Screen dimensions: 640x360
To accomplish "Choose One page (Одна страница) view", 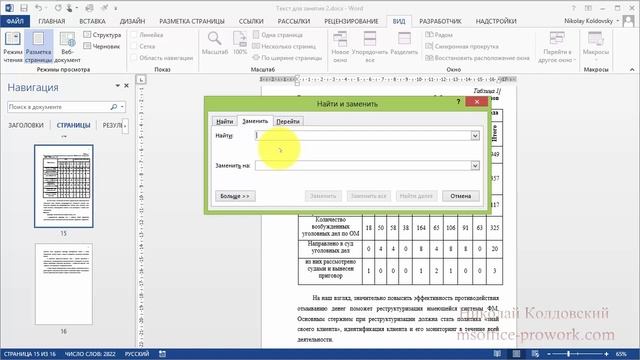I will [x=278, y=35].
